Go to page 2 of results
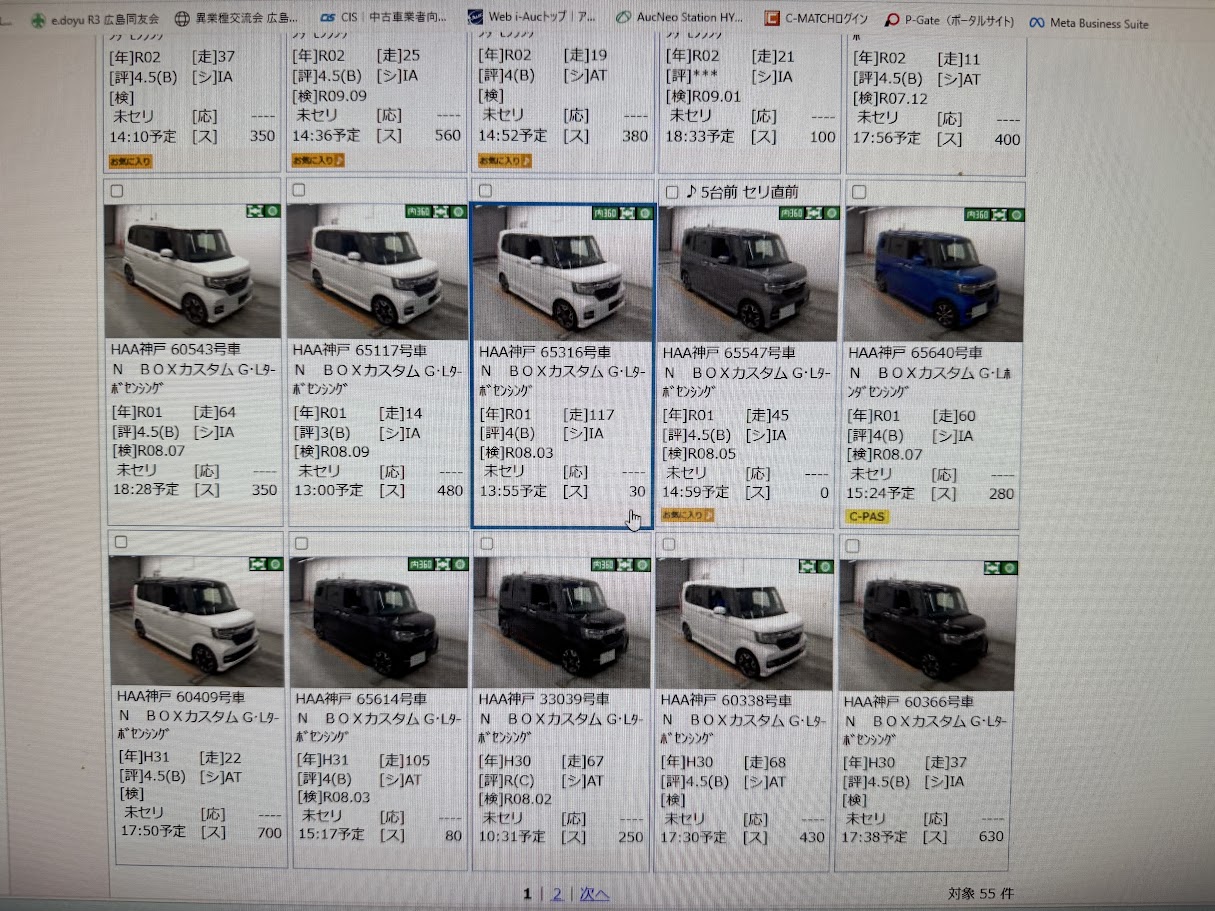The width and height of the screenshot is (1215, 911). coord(557,894)
